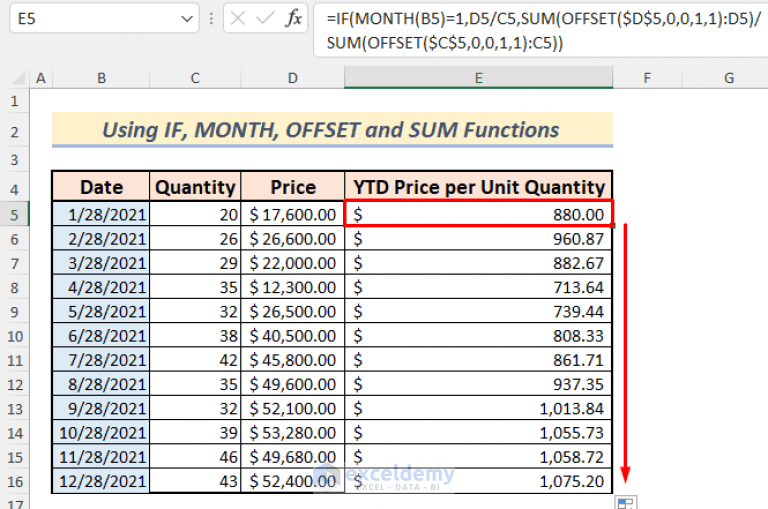Select quantity cell 29
Screen dimensions: 768x509
coord(195,263)
